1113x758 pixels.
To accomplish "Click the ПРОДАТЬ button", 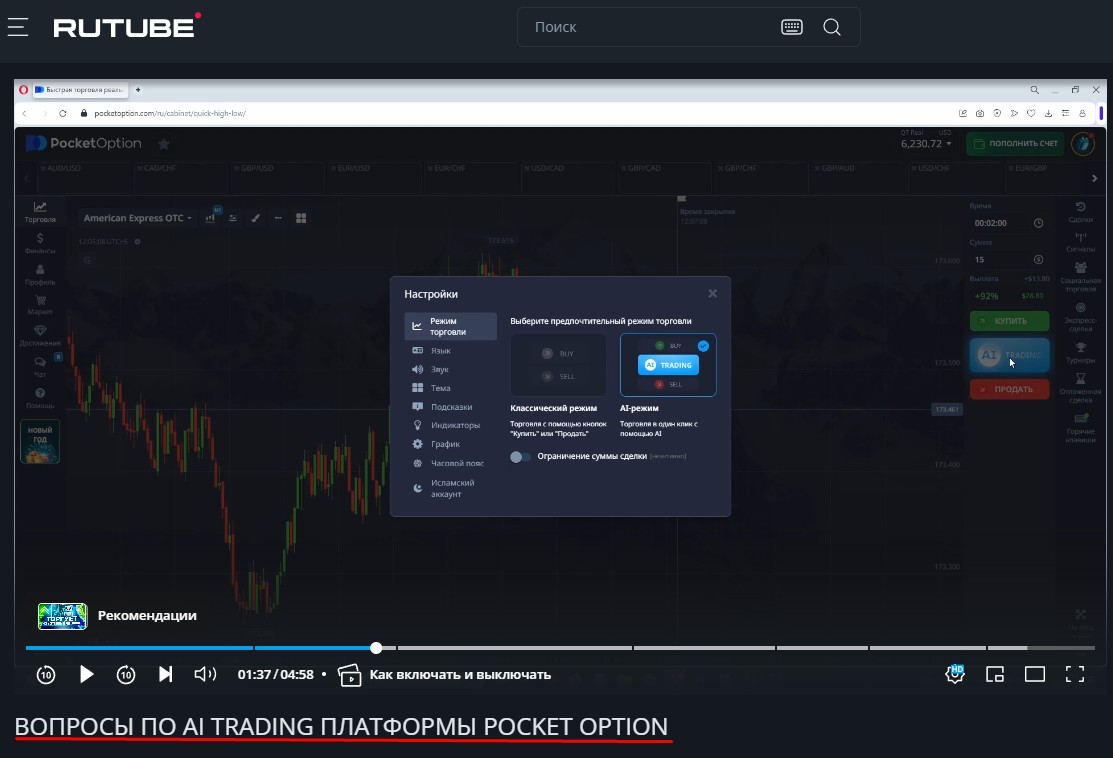I will 1009,389.
